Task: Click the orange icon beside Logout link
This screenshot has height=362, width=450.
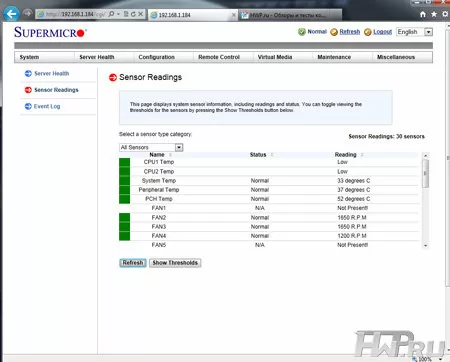Action: click(368, 32)
